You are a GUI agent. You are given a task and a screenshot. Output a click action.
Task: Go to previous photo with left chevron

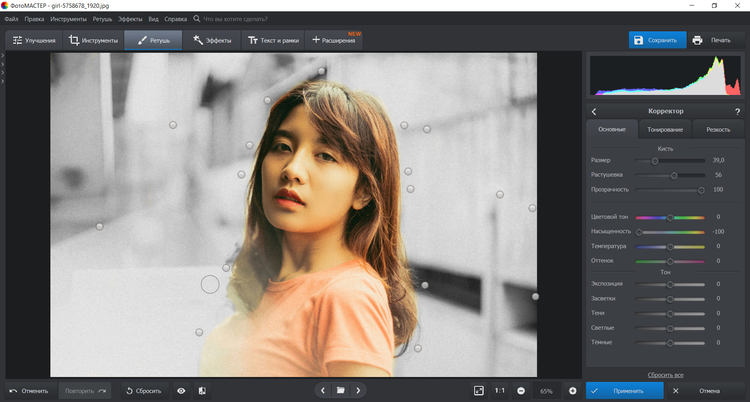[322, 390]
